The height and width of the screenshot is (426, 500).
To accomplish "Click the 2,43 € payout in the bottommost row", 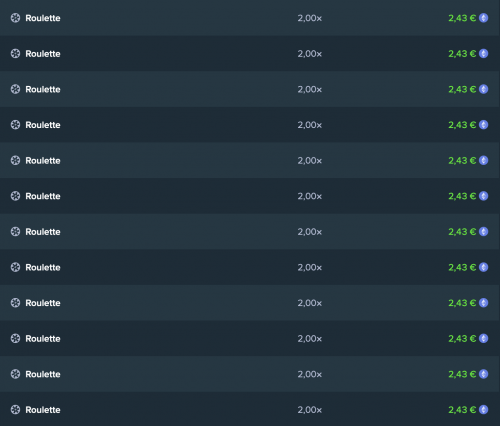I will click(x=462, y=410).
